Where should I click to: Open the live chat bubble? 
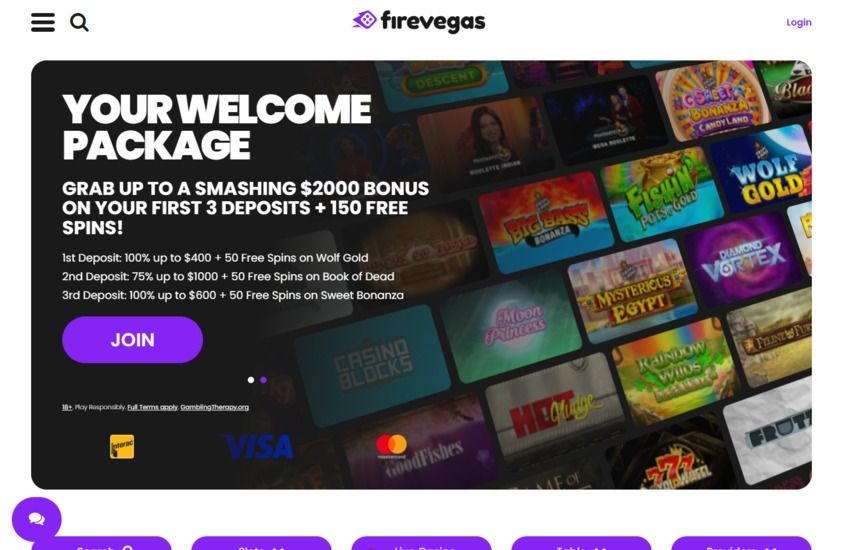pos(37,519)
